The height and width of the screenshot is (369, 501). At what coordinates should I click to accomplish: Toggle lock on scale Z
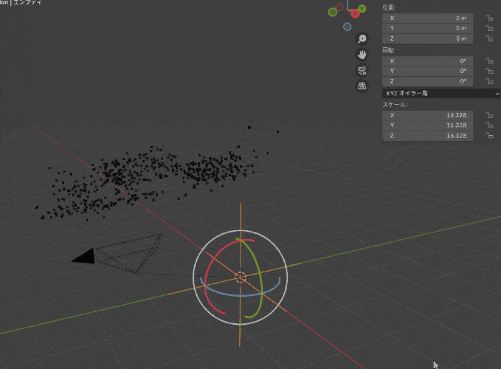(489, 135)
